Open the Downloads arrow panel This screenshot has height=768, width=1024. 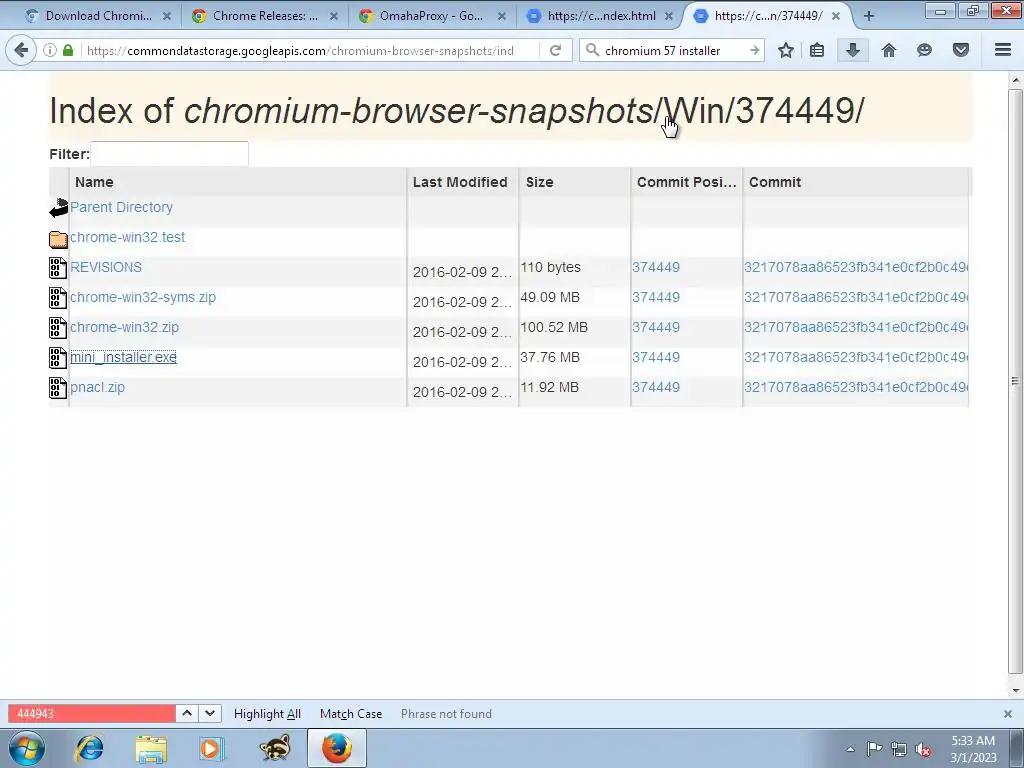pyautogui.click(x=852, y=50)
